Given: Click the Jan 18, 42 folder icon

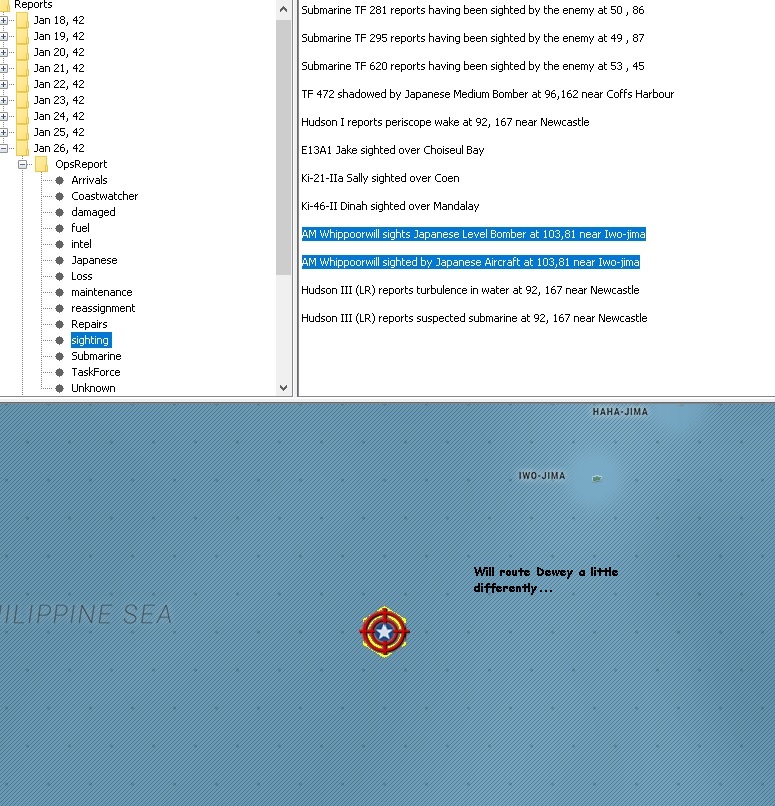Looking at the screenshot, I should coord(22,20).
